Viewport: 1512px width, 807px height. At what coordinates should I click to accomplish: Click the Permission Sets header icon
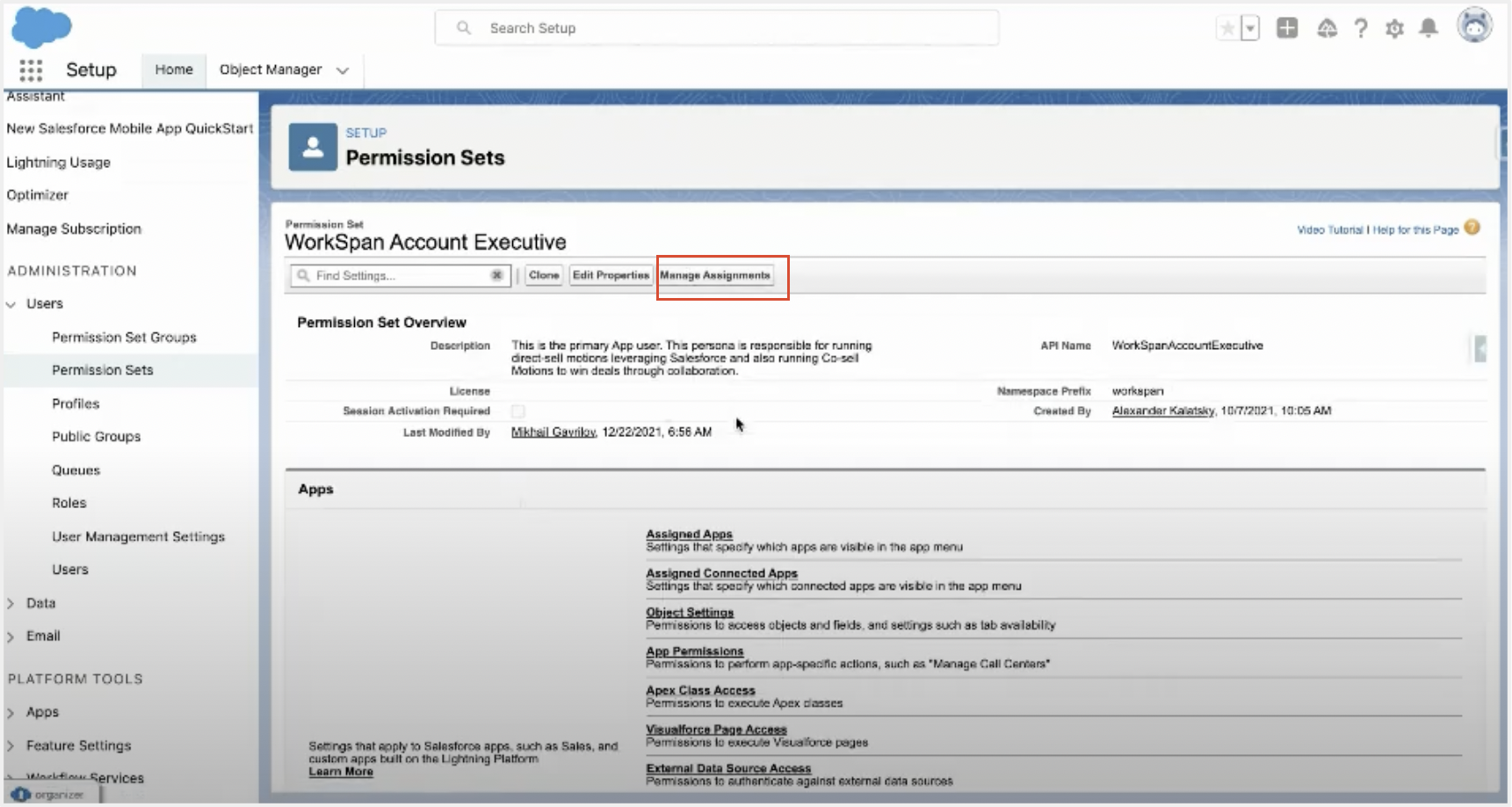pos(313,147)
